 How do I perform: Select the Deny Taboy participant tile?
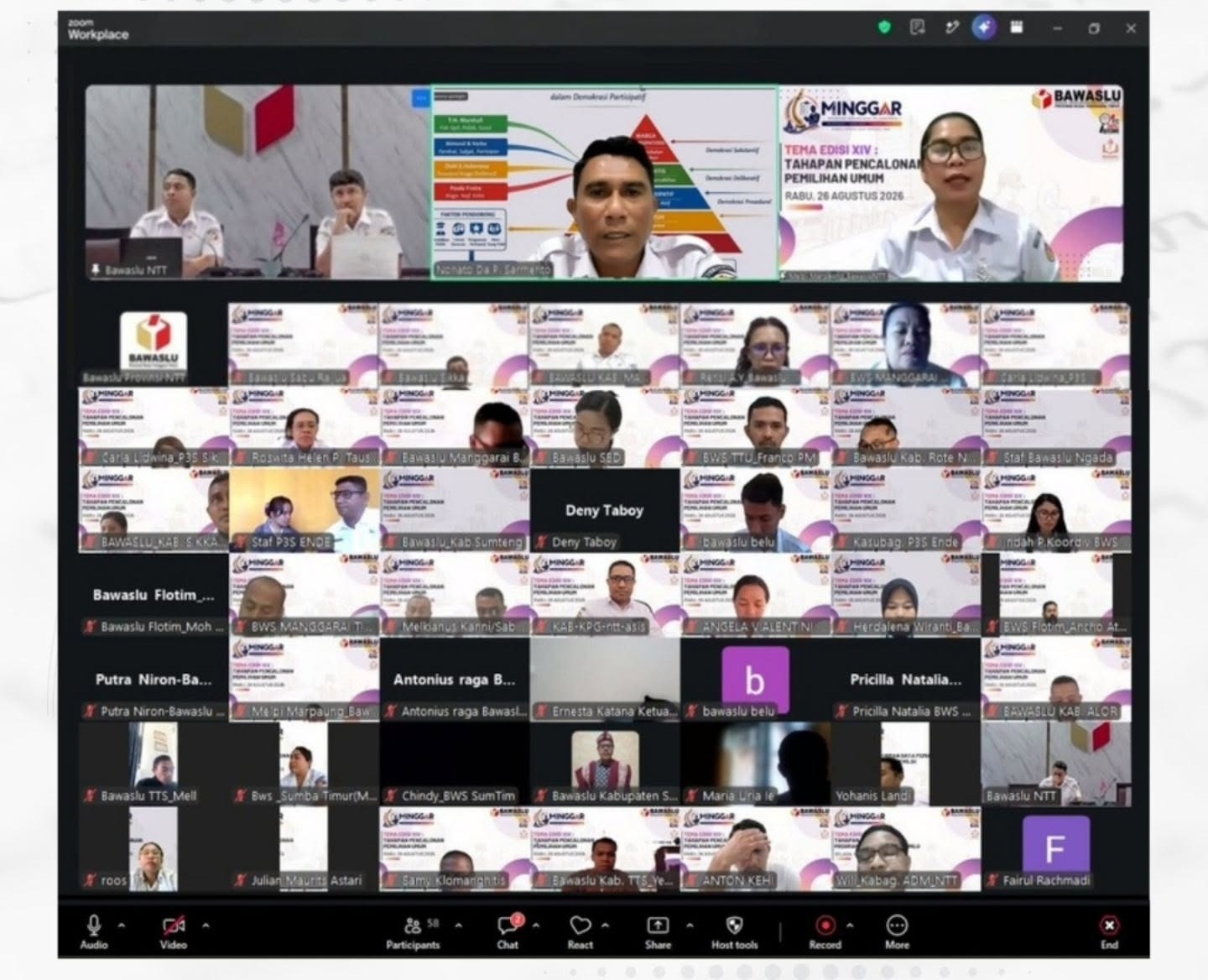tap(605, 510)
